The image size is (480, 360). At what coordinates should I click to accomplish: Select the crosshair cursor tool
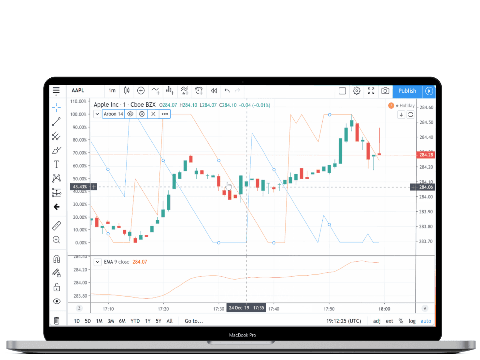[56, 107]
